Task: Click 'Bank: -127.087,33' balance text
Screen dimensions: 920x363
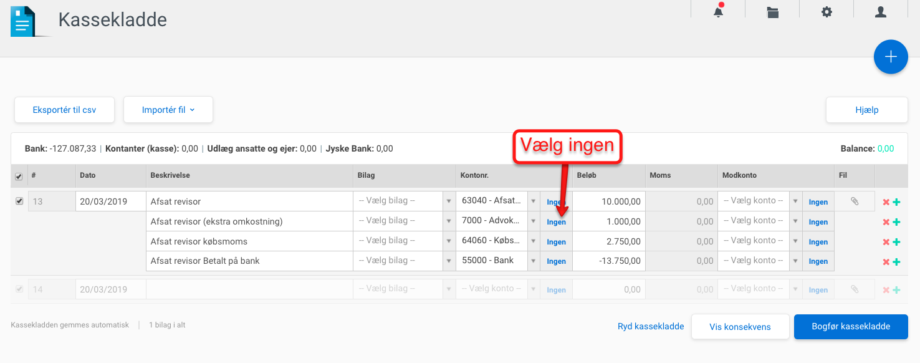Action: pyautogui.click(x=61, y=149)
